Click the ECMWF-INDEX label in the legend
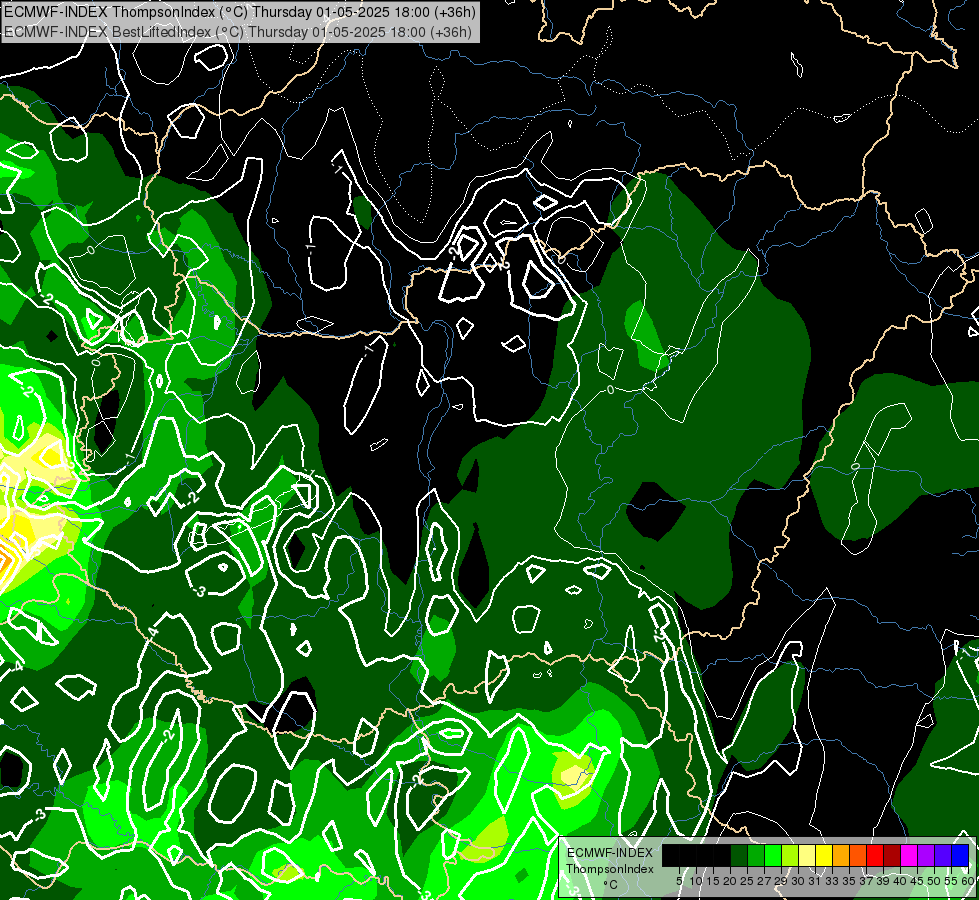Image resolution: width=979 pixels, height=900 pixels. pos(610,853)
